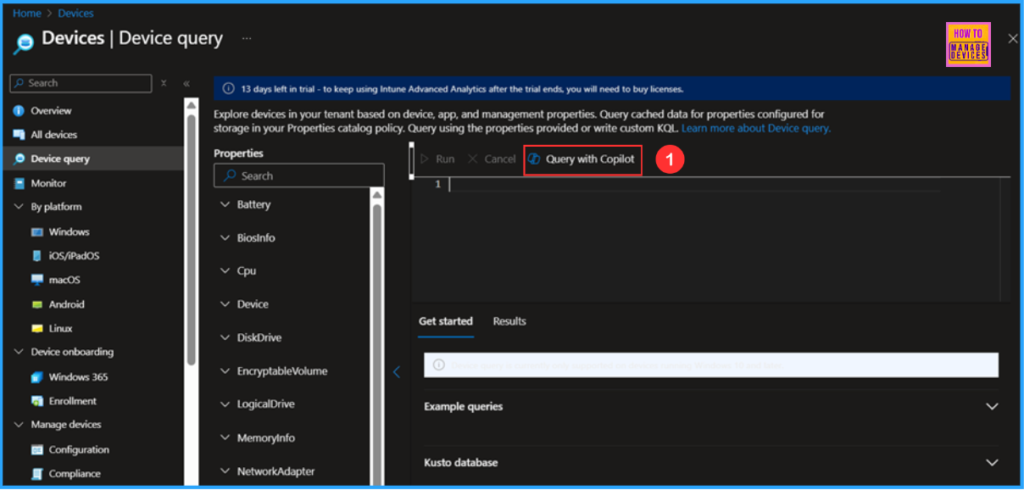
Task: Collapse the sidebar with double chevron icon
Action: pyautogui.click(x=186, y=84)
